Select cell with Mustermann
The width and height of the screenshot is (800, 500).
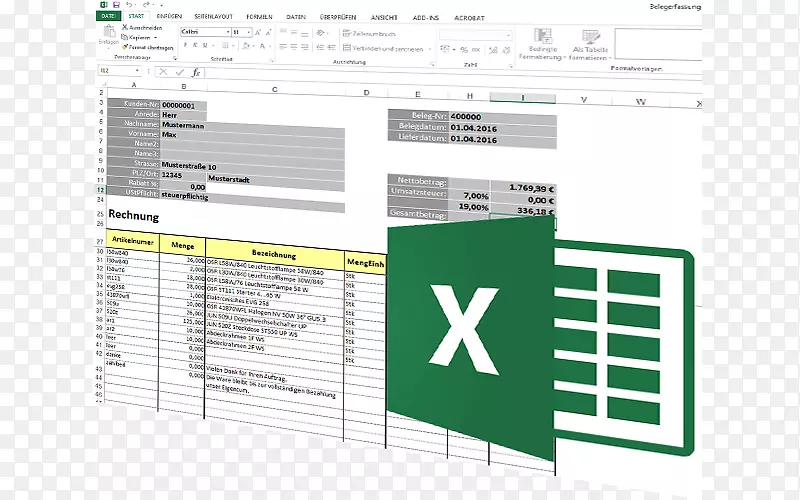click(x=183, y=125)
